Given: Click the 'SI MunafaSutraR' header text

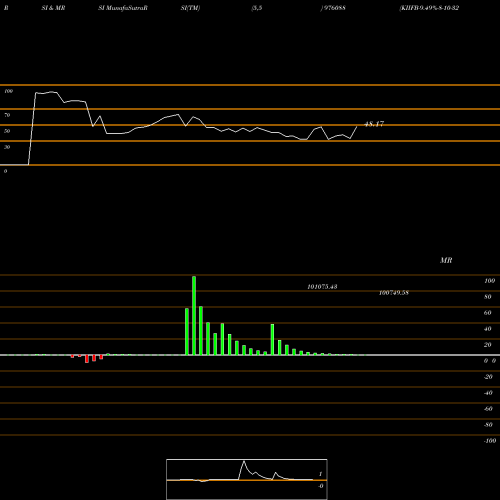Looking at the screenshot, I should [x=123, y=8].
